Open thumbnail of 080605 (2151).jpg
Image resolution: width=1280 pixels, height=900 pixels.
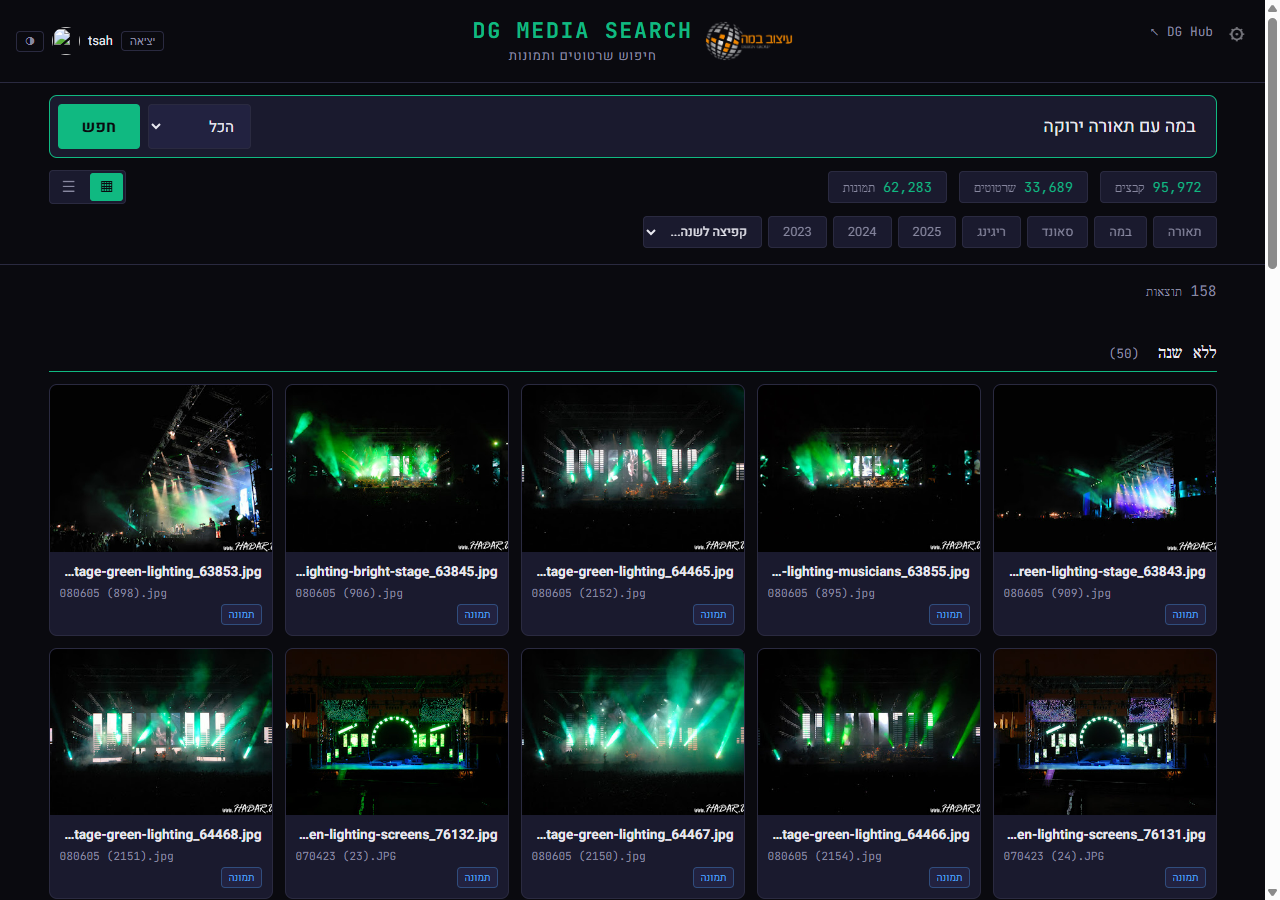click(x=161, y=732)
